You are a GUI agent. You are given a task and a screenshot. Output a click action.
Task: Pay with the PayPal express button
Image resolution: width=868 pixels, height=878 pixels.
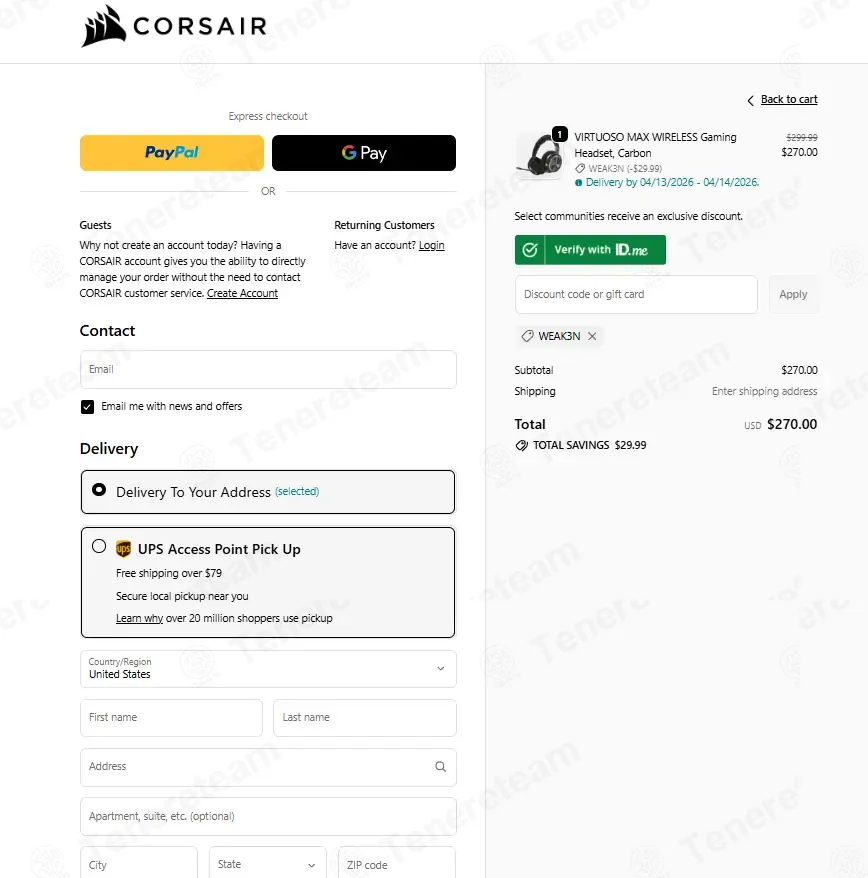(x=172, y=153)
